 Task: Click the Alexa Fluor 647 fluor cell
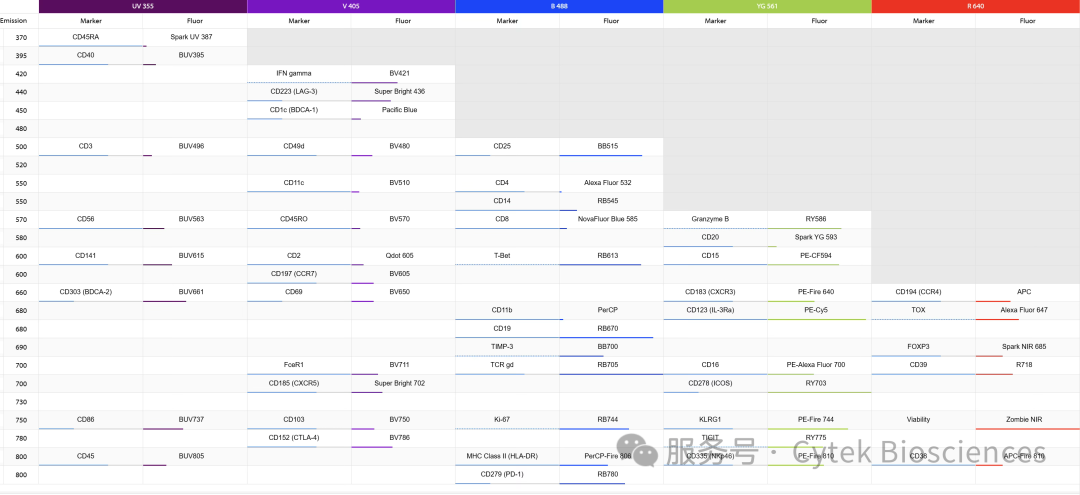(1028, 310)
